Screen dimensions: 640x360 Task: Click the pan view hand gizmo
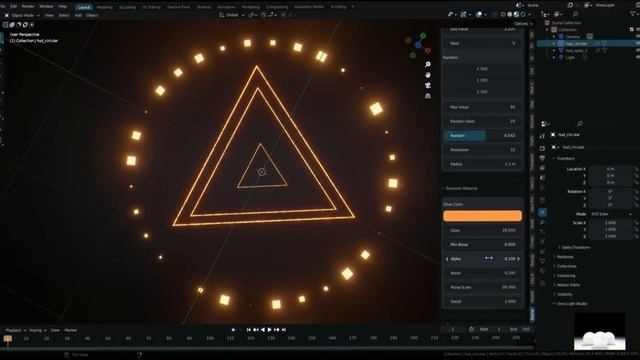[x=427, y=75]
